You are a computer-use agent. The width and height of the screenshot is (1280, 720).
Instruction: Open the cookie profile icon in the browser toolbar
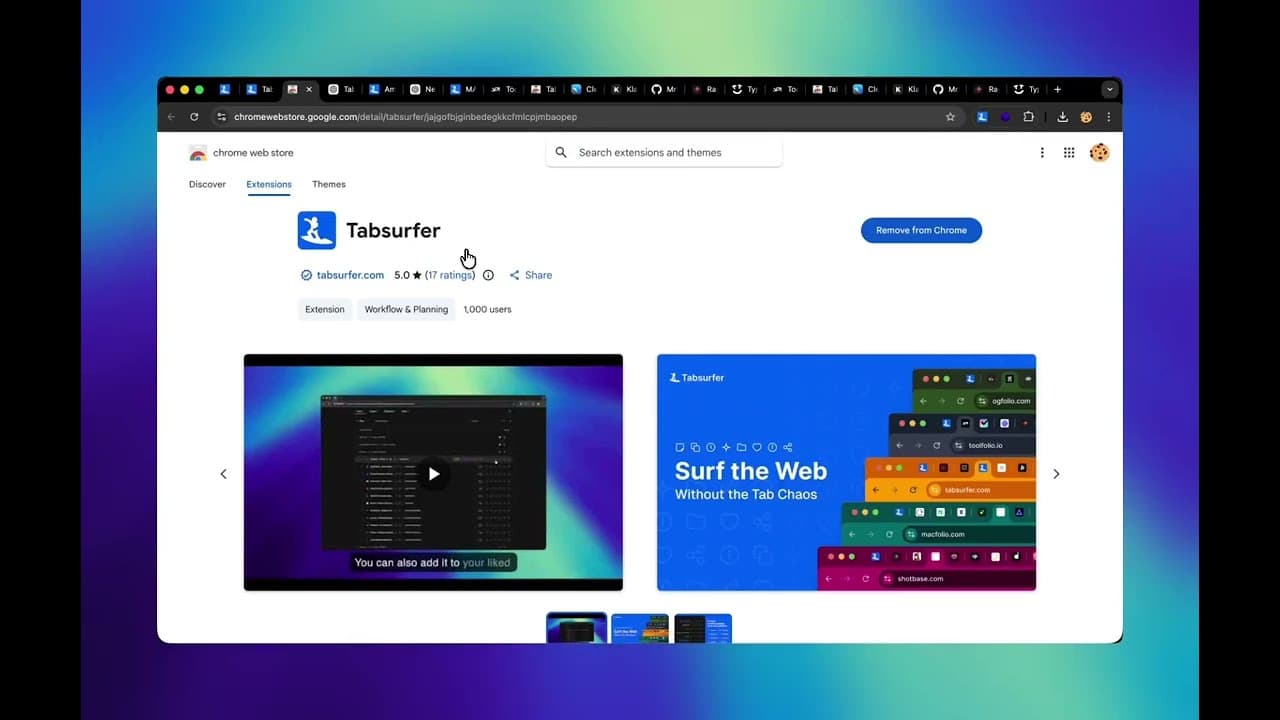[x=1086, y=117]
